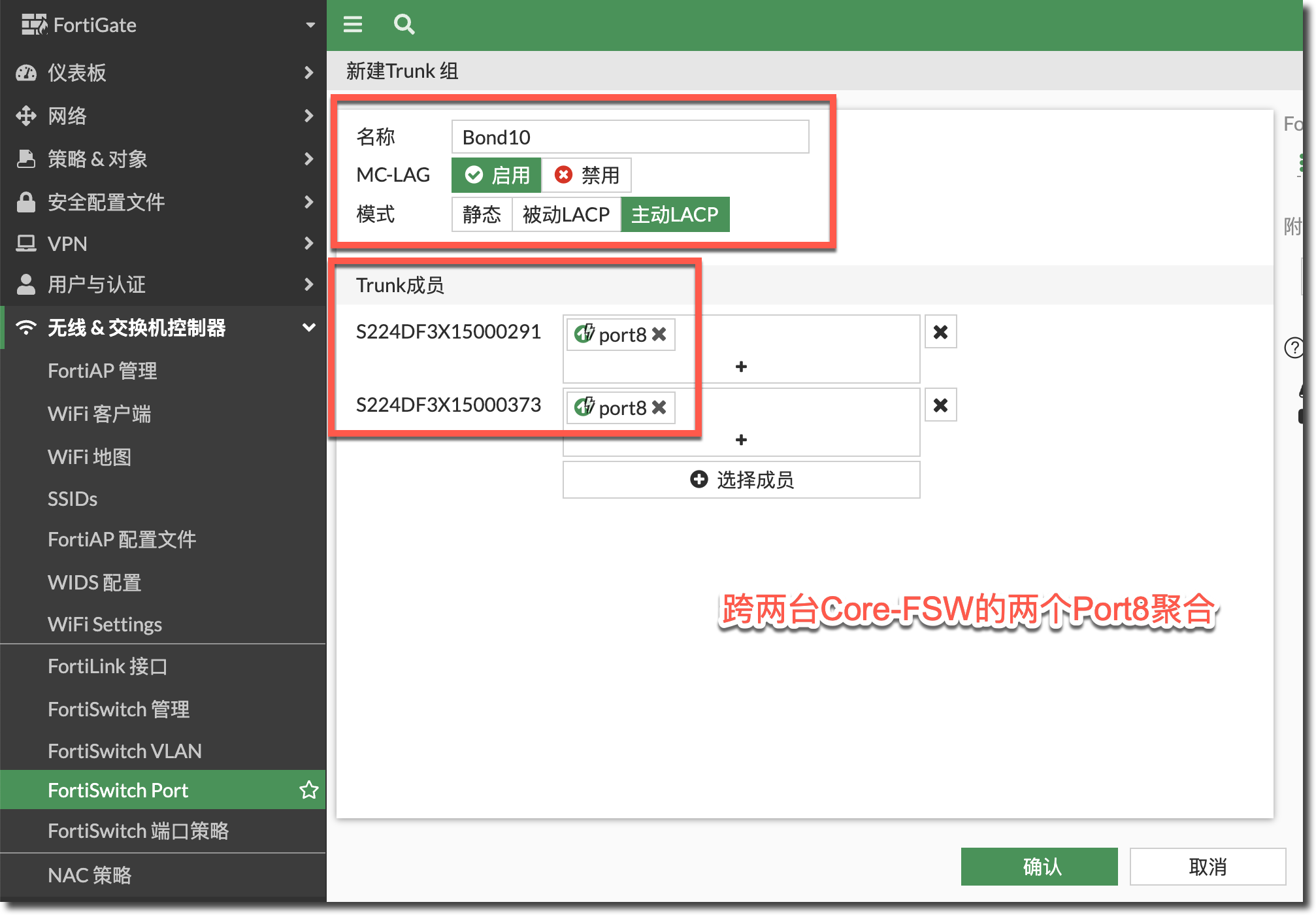Disable MC-LAG with 禁用 option
This screenshot has width=1316, height=915.
pos(587,175)
